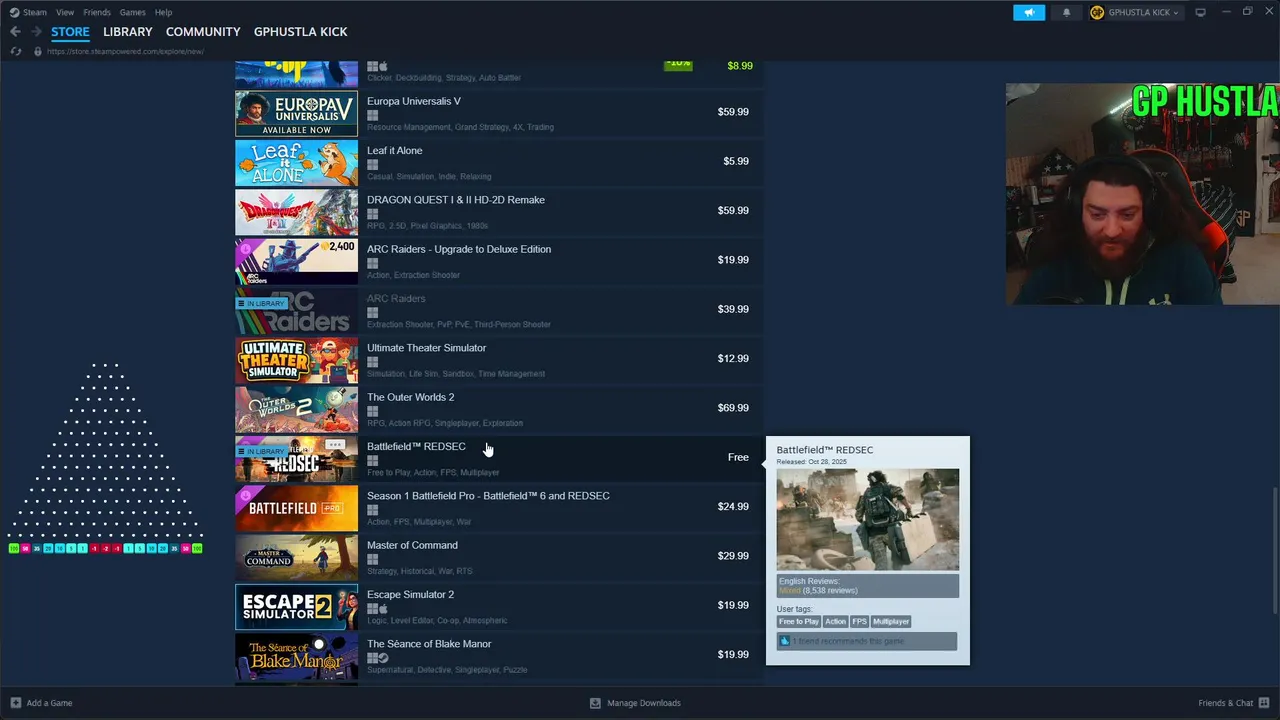Go back with the back arrow
Screen dimensions: 1280x720
coord(15,32)
